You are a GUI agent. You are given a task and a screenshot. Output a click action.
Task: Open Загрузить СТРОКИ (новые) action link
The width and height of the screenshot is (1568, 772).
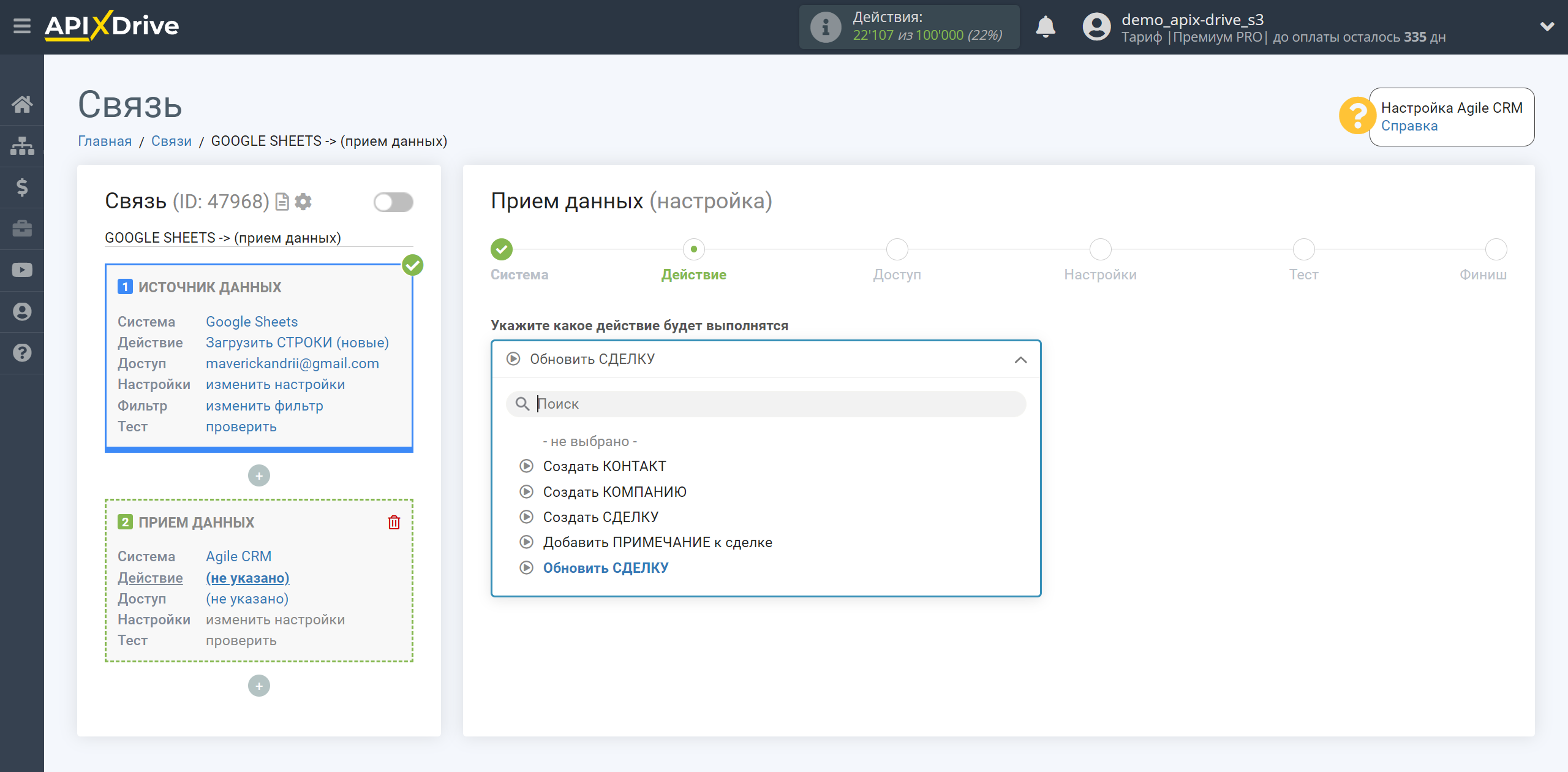(x=297, y=342)
